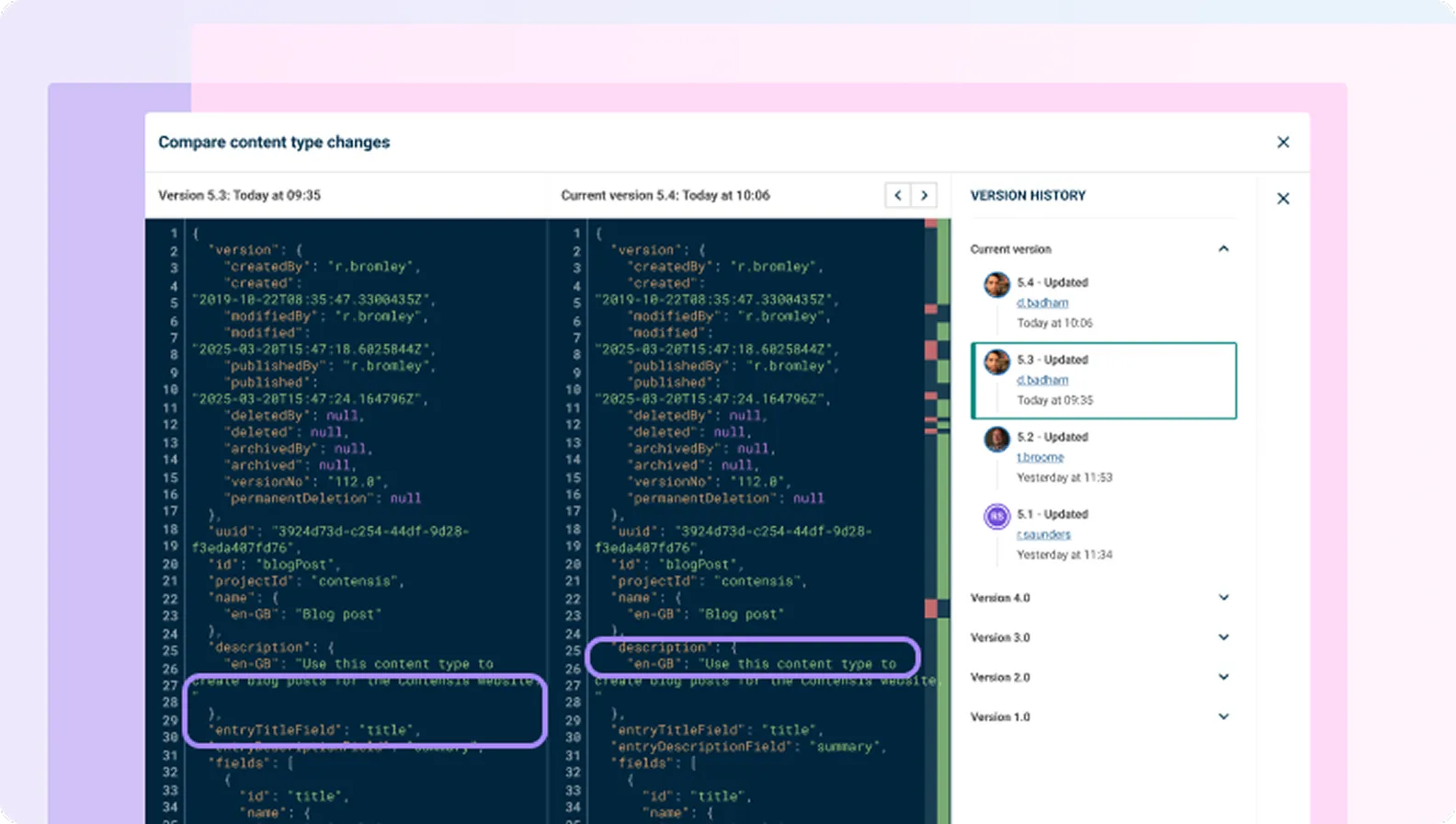Close the Version History panel
The width and height of the screenshot is (1456, 824).
click(1282, 199)
